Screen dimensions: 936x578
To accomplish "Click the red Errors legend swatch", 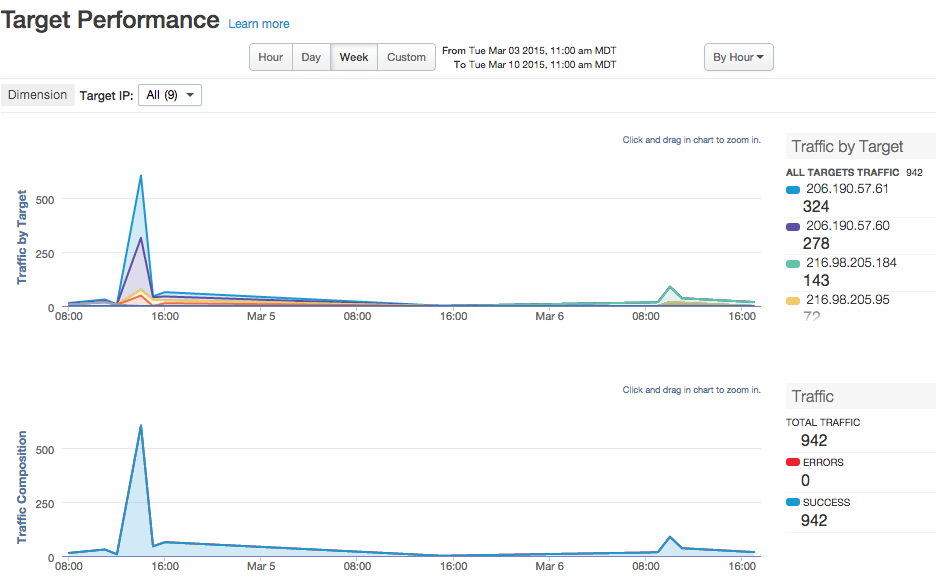I will coord(793,463).
